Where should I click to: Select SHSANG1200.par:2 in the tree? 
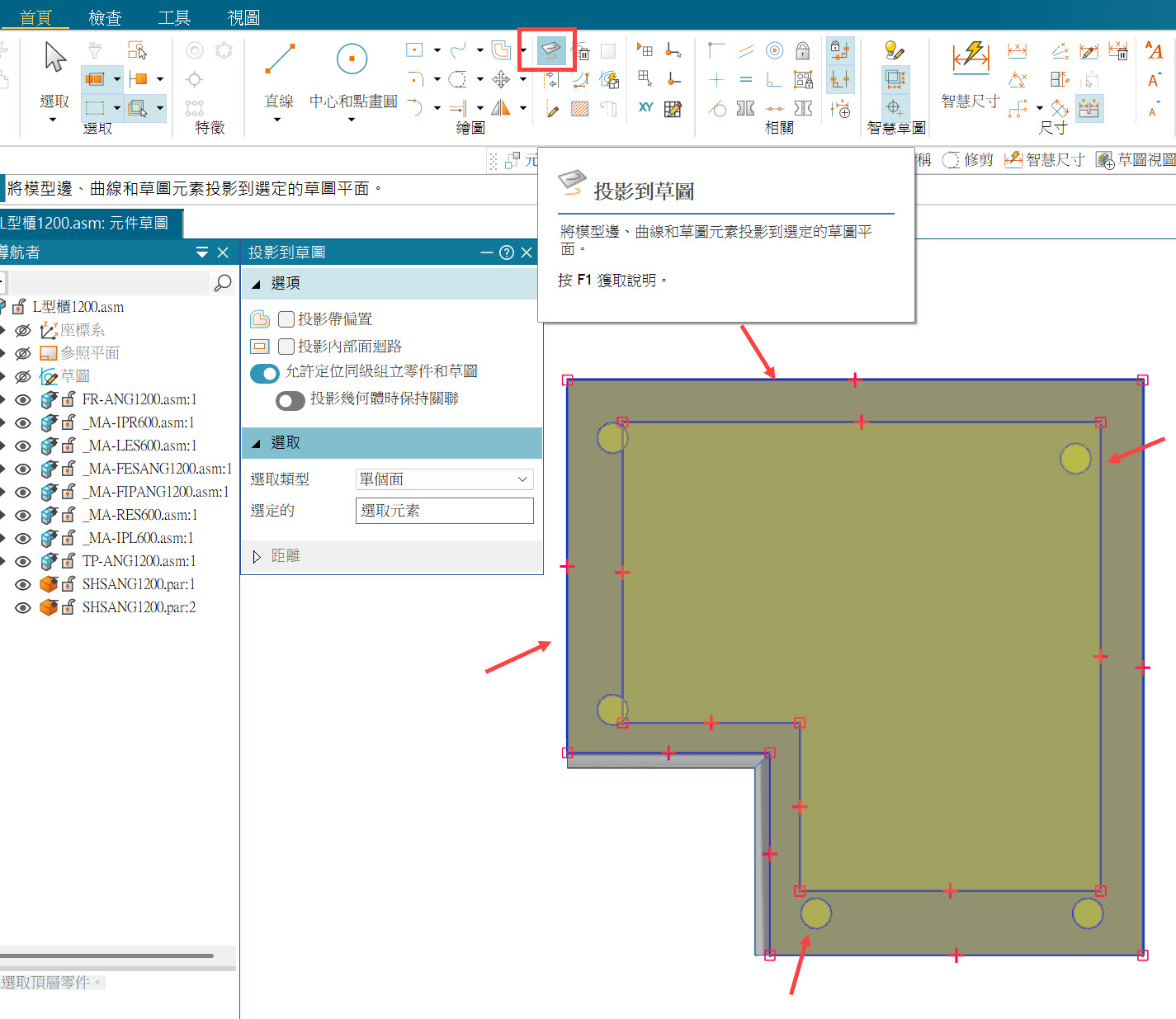click(139, 608)
